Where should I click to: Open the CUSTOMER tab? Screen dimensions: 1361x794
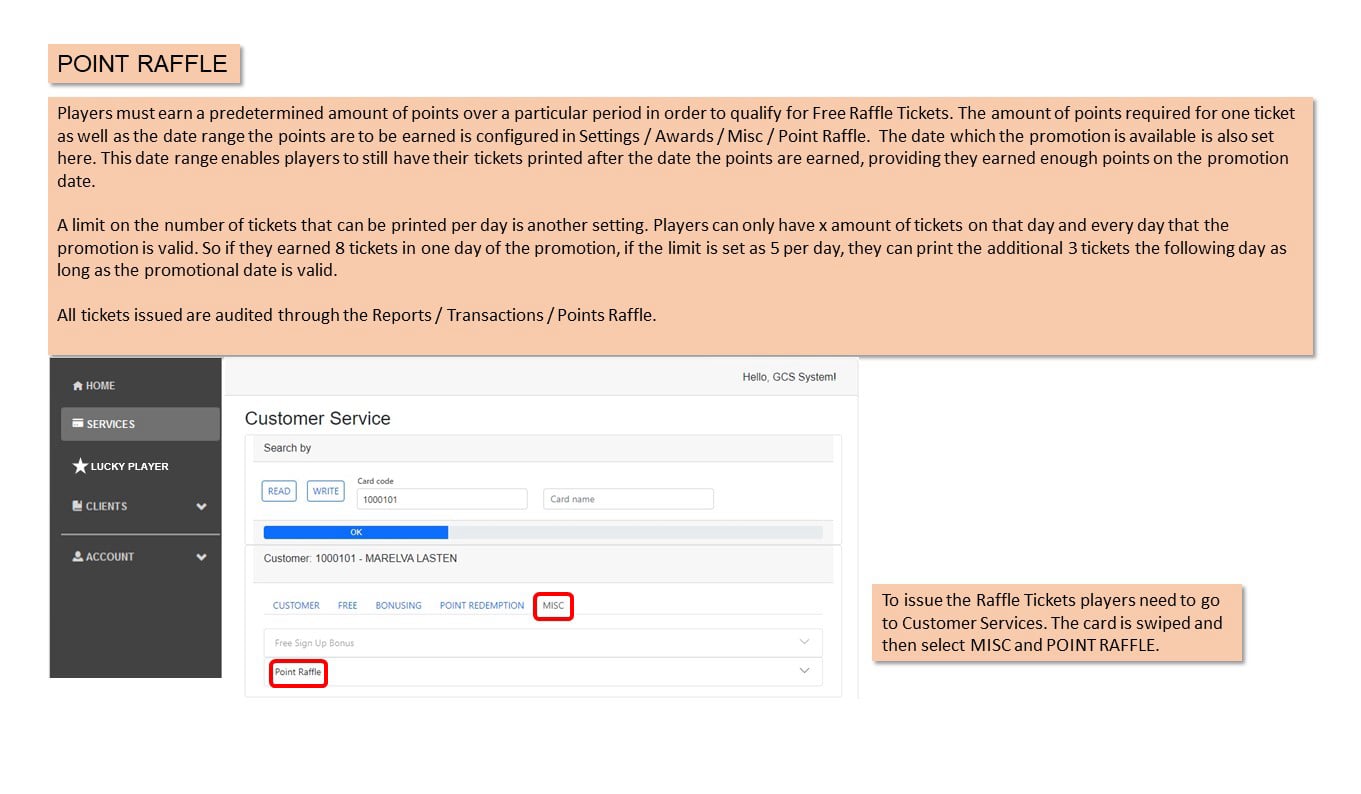click(x=296, y=606)
